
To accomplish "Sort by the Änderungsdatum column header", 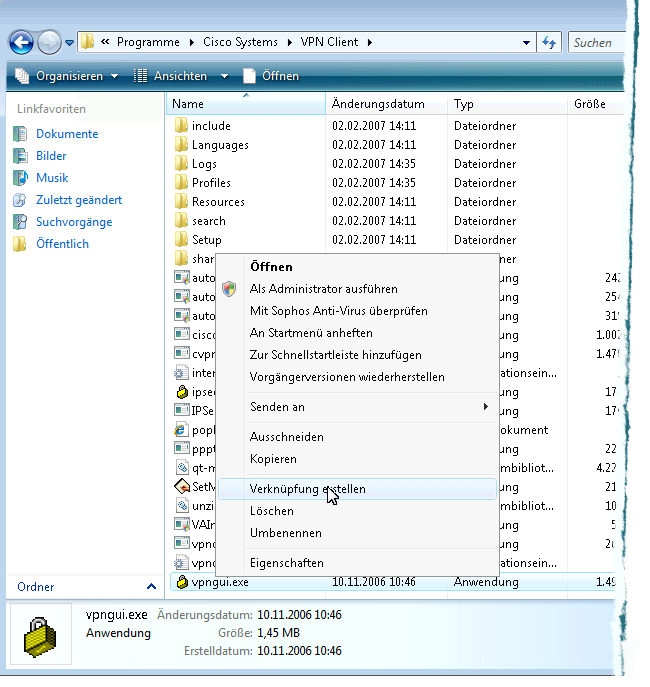I will (x=378, y=104).
